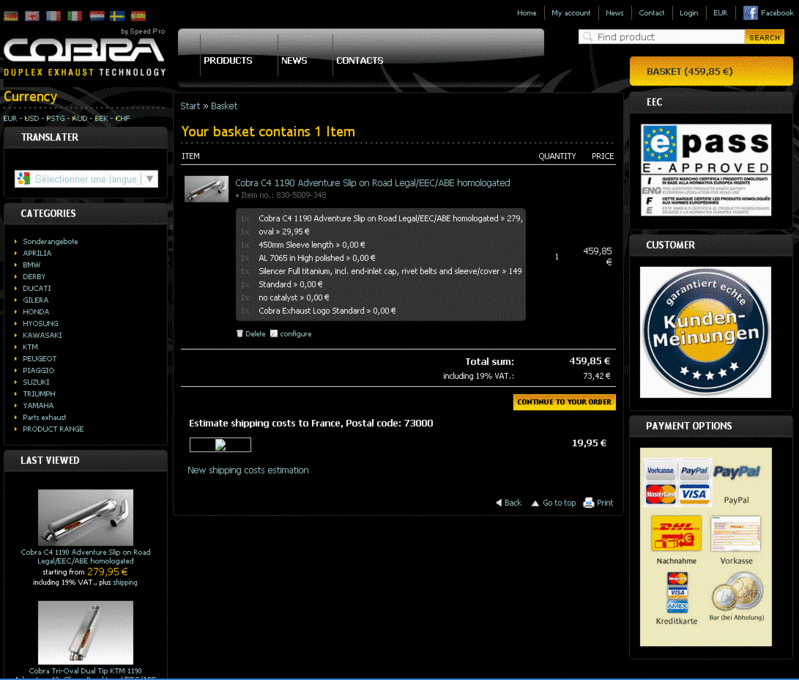
Task: Switch currency to USD
Action: tap(32, 118)
